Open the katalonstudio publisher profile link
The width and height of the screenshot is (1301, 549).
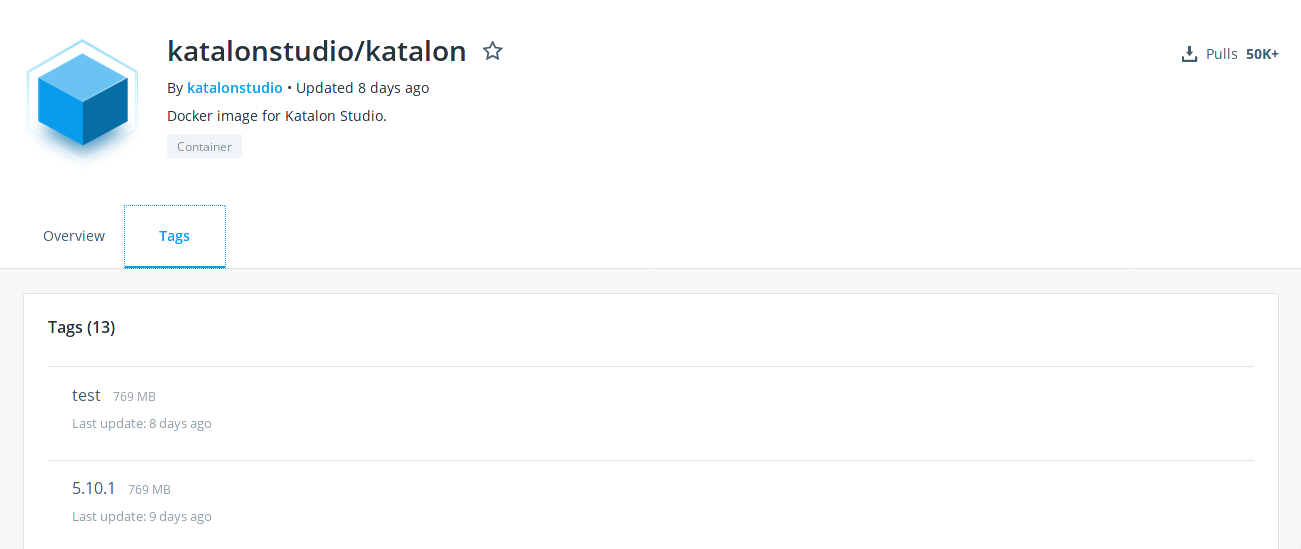pyautogui.click(x=235, y=88)
